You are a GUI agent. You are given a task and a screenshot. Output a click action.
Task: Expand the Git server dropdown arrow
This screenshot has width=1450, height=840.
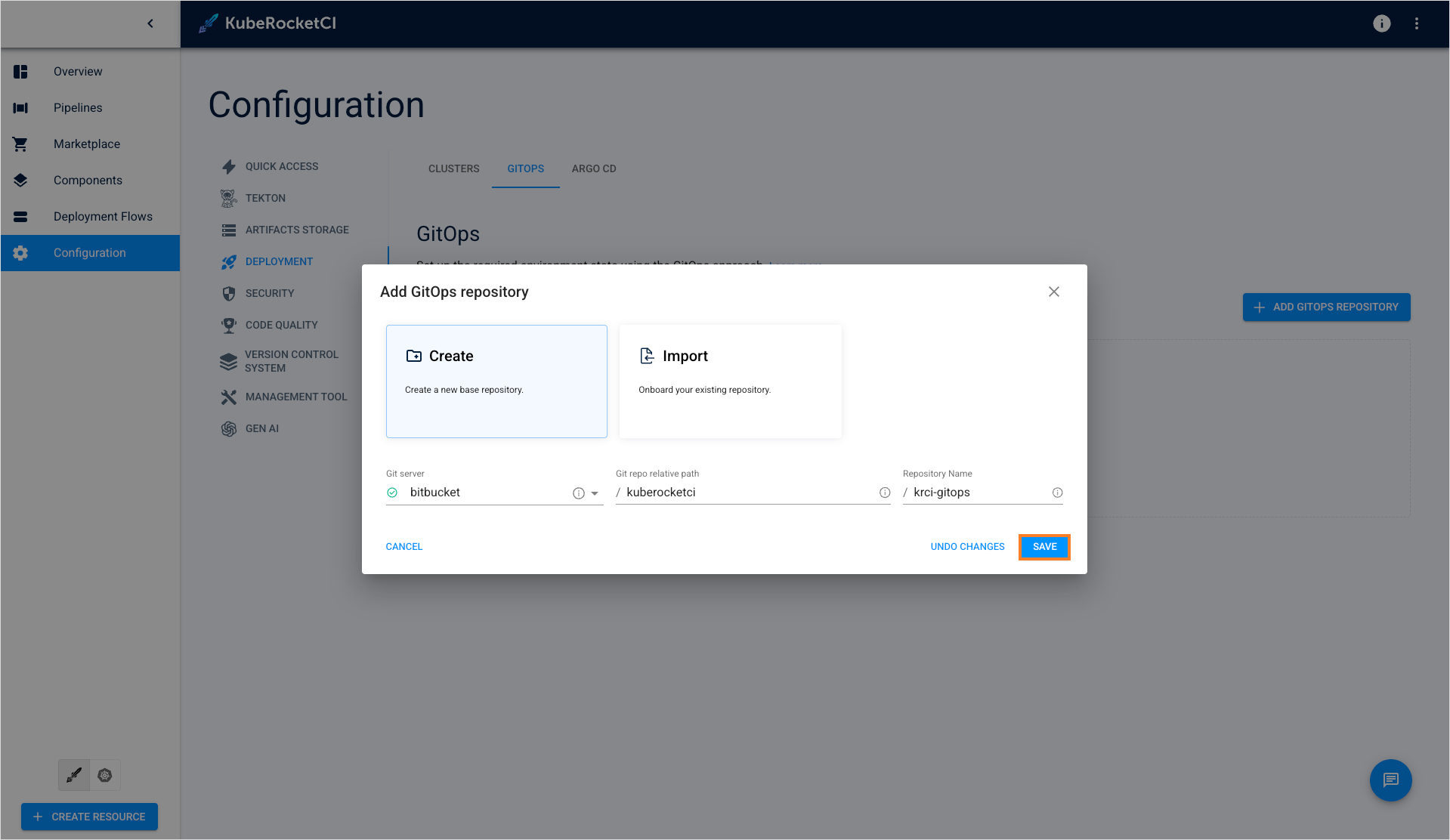[x=595, y=493]
